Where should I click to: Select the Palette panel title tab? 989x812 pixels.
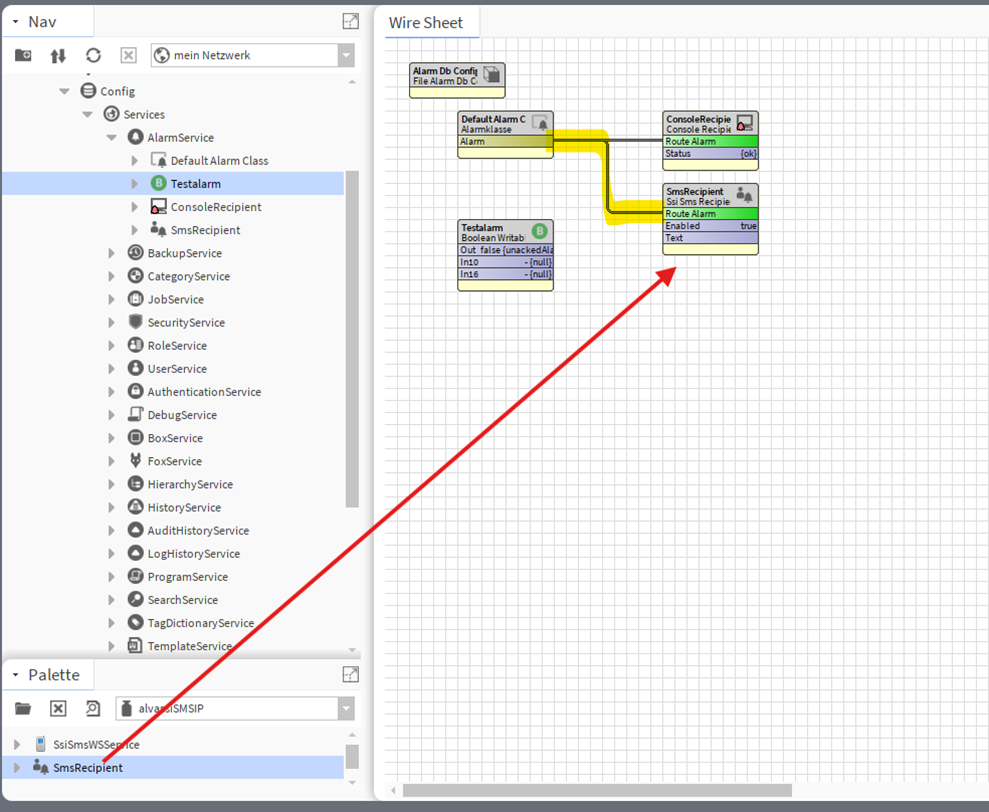[54, 675]
